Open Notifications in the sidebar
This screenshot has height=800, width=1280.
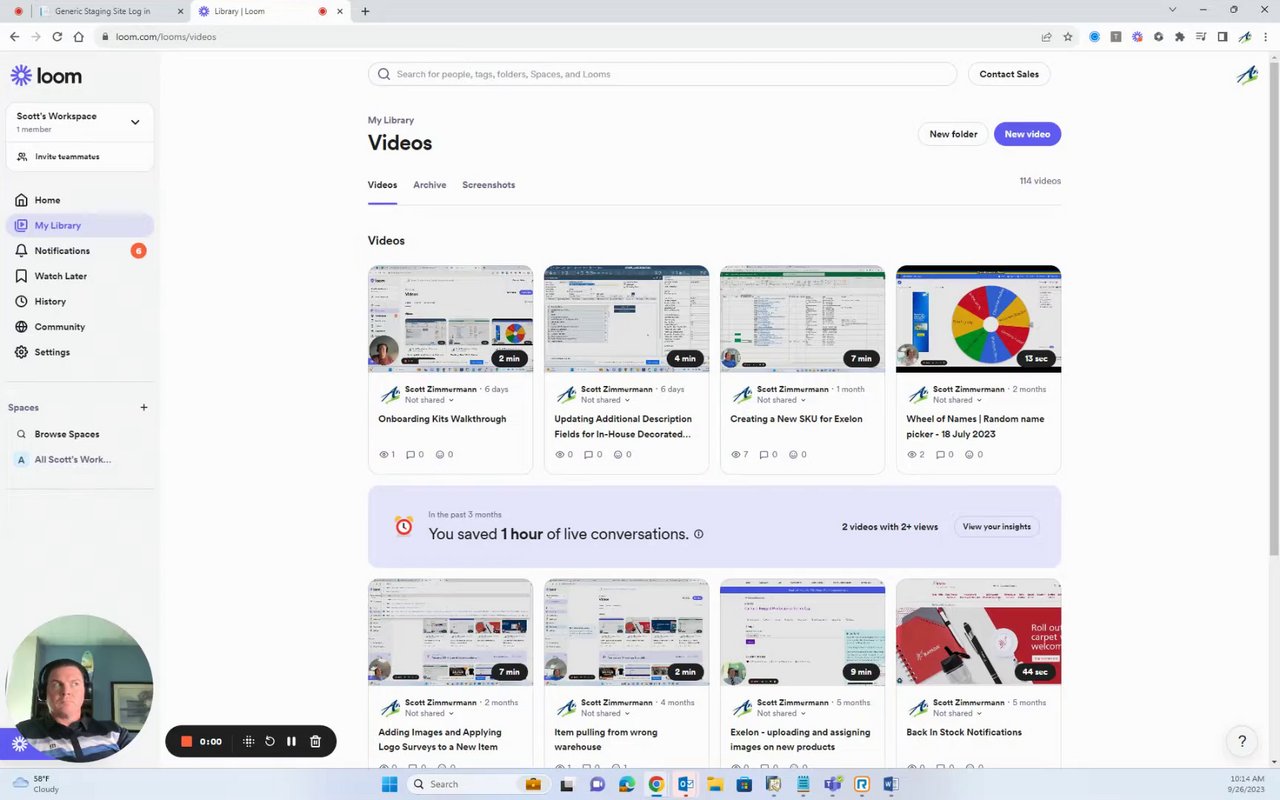click(x=80, y=251)
